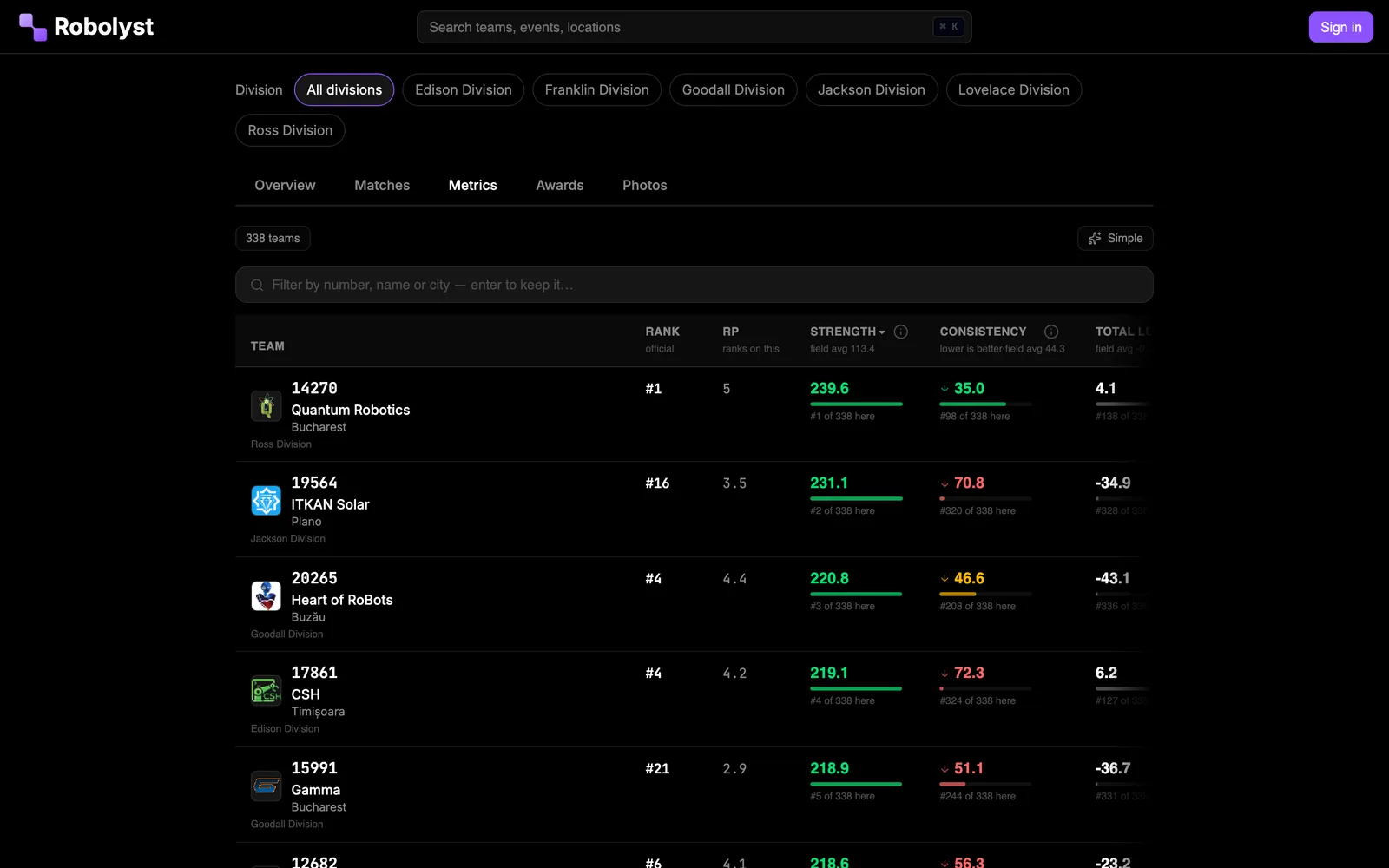Sort by Consistency column header

[983, 332]
